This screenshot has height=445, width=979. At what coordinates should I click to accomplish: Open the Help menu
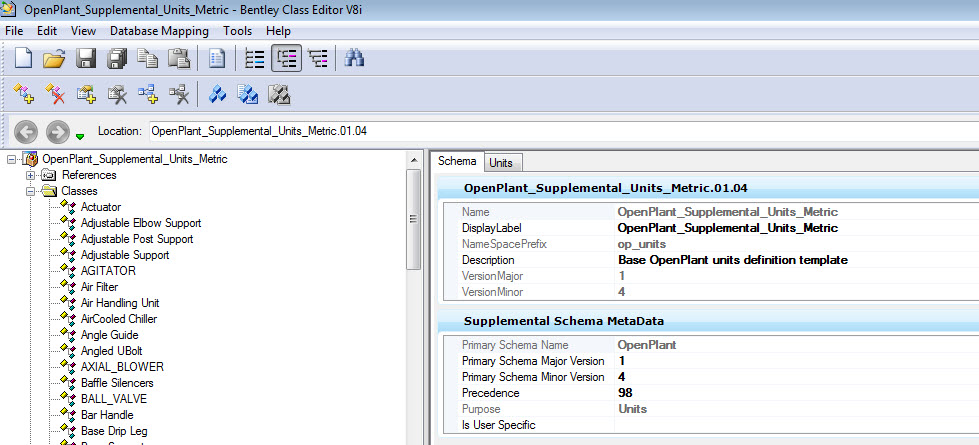point(278,31)
